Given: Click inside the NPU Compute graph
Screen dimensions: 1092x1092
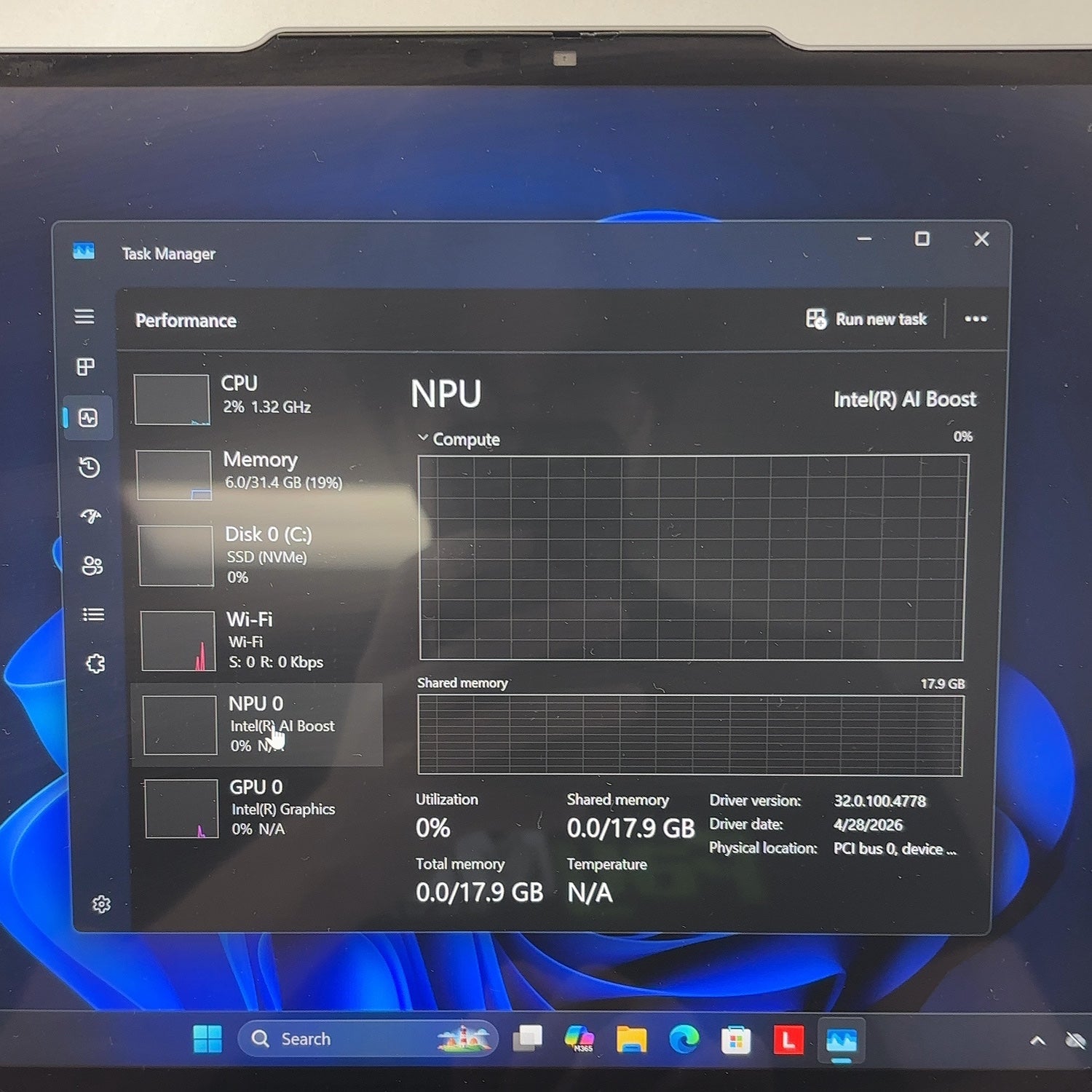Looking at the screenshot, I should pyautogui.click(x=693, y=558).
